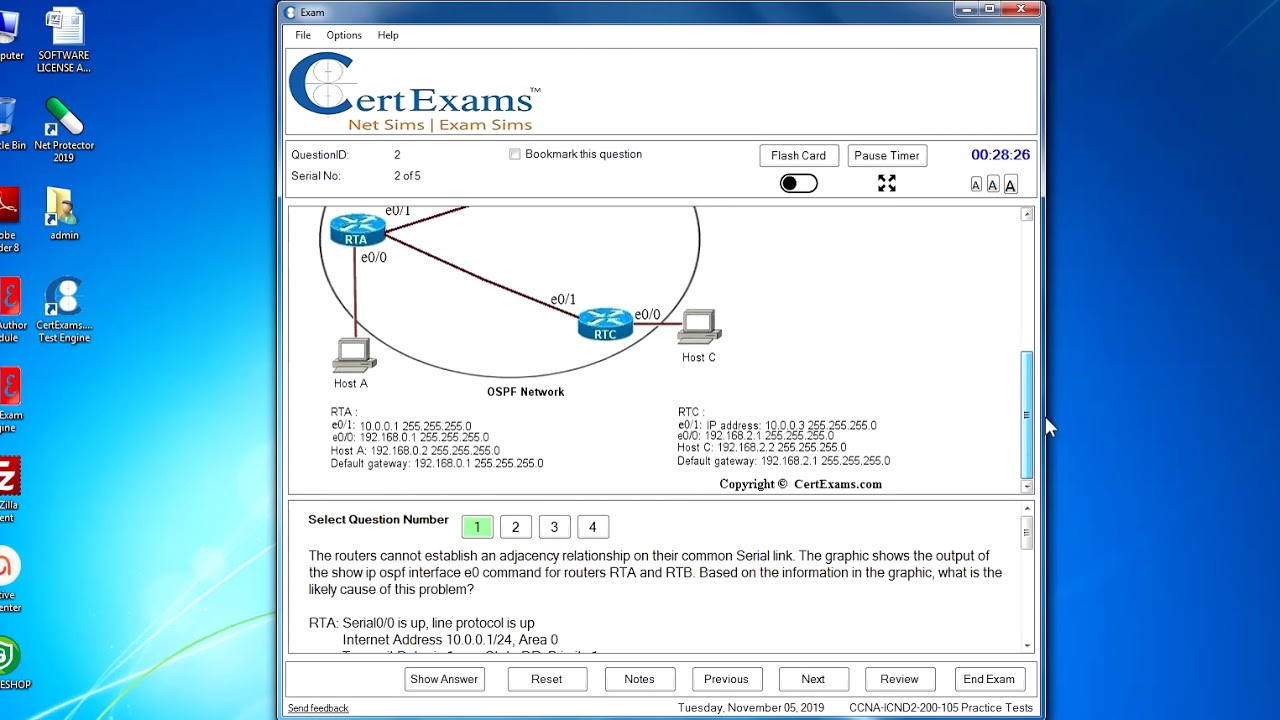Screen dimensions: 1280x720
Task: Select the largest font size A icon
Action: point(1010,185)
